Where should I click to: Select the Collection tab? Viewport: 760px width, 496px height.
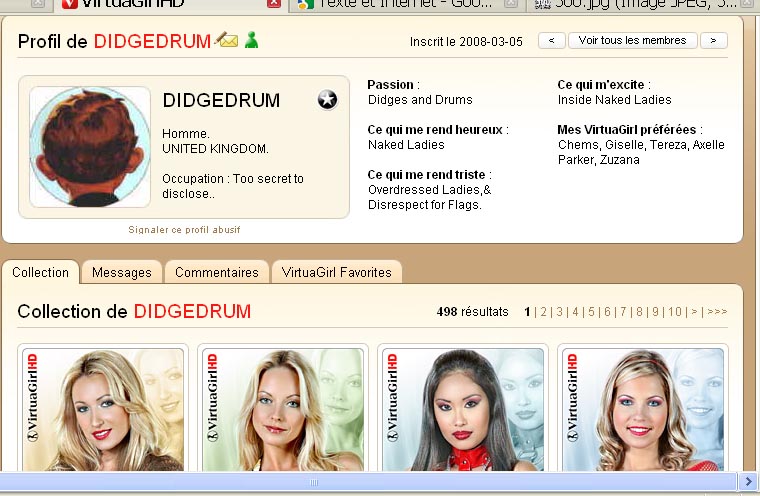(x=40, y=272)
